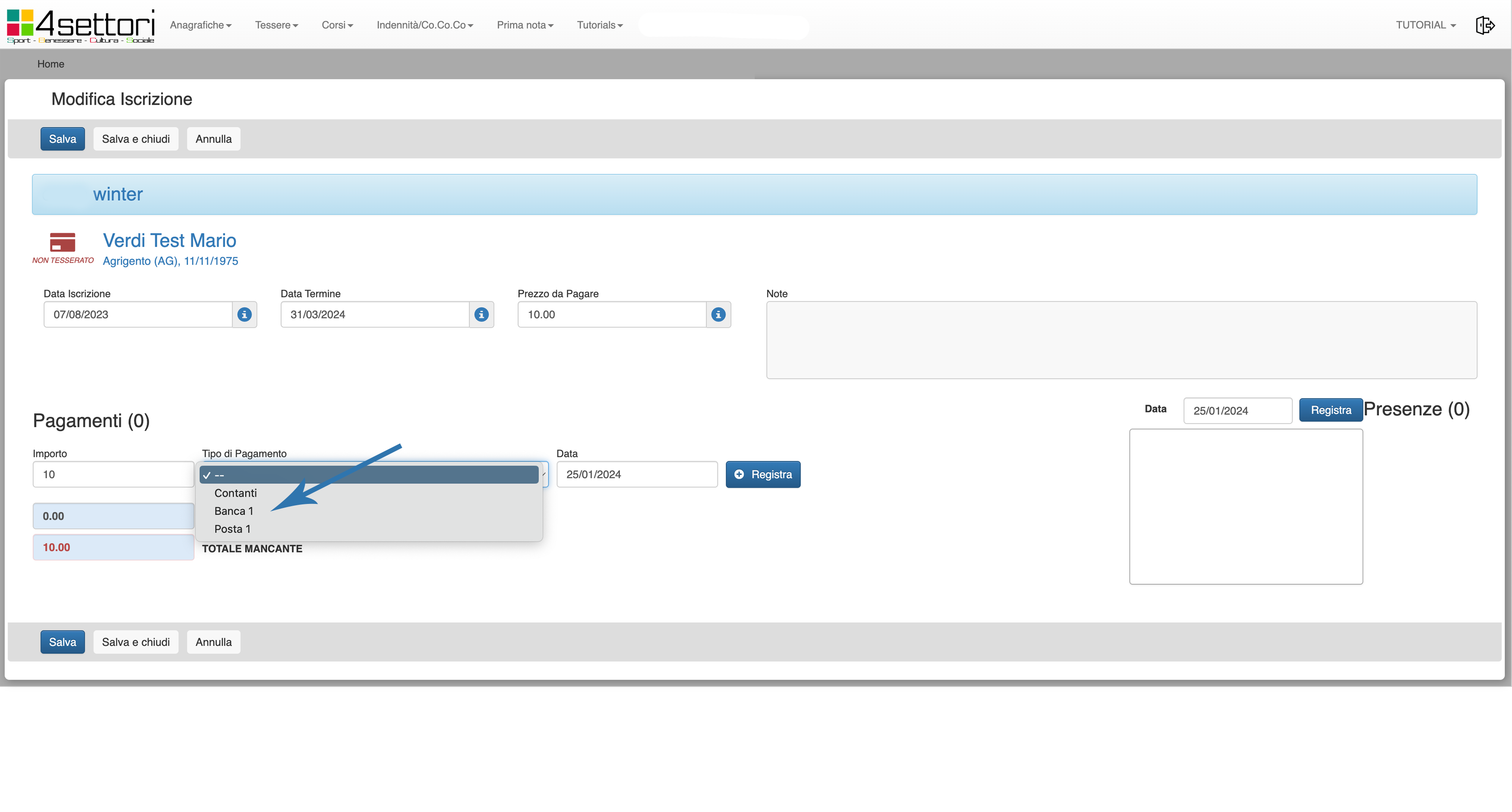Viewport: 1512px width, 812px height.
Task: Click info icon beside Data Iscrizione field
Action: click(x=244, y=315)
